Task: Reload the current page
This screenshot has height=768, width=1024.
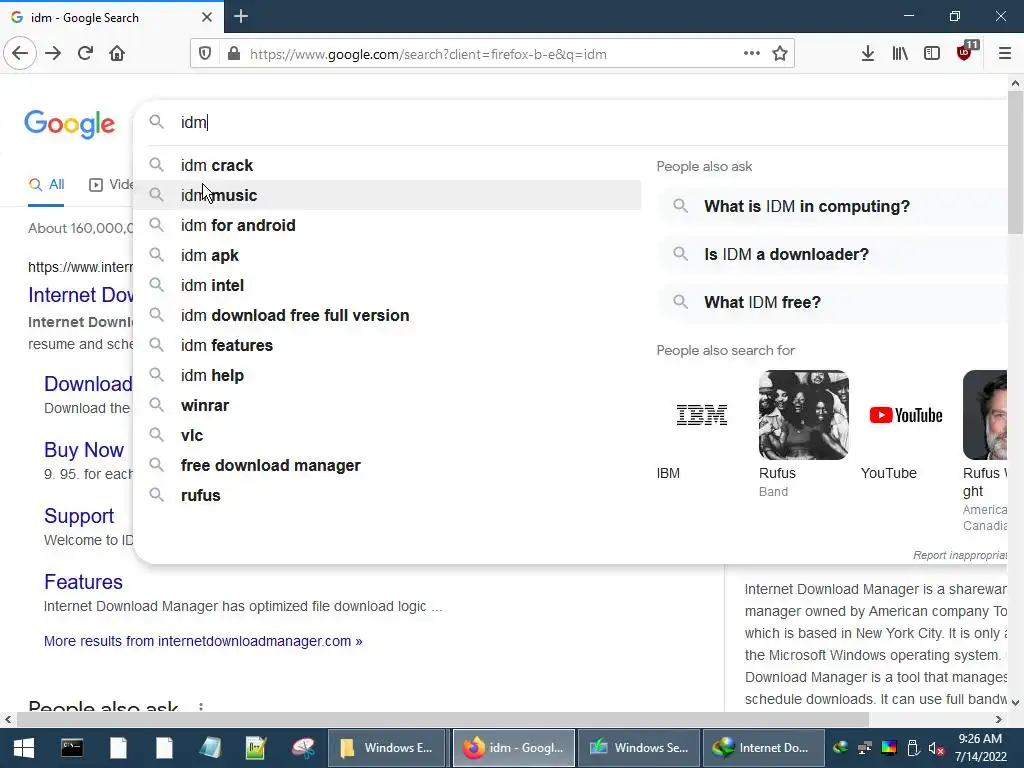Action: [85, 54]
